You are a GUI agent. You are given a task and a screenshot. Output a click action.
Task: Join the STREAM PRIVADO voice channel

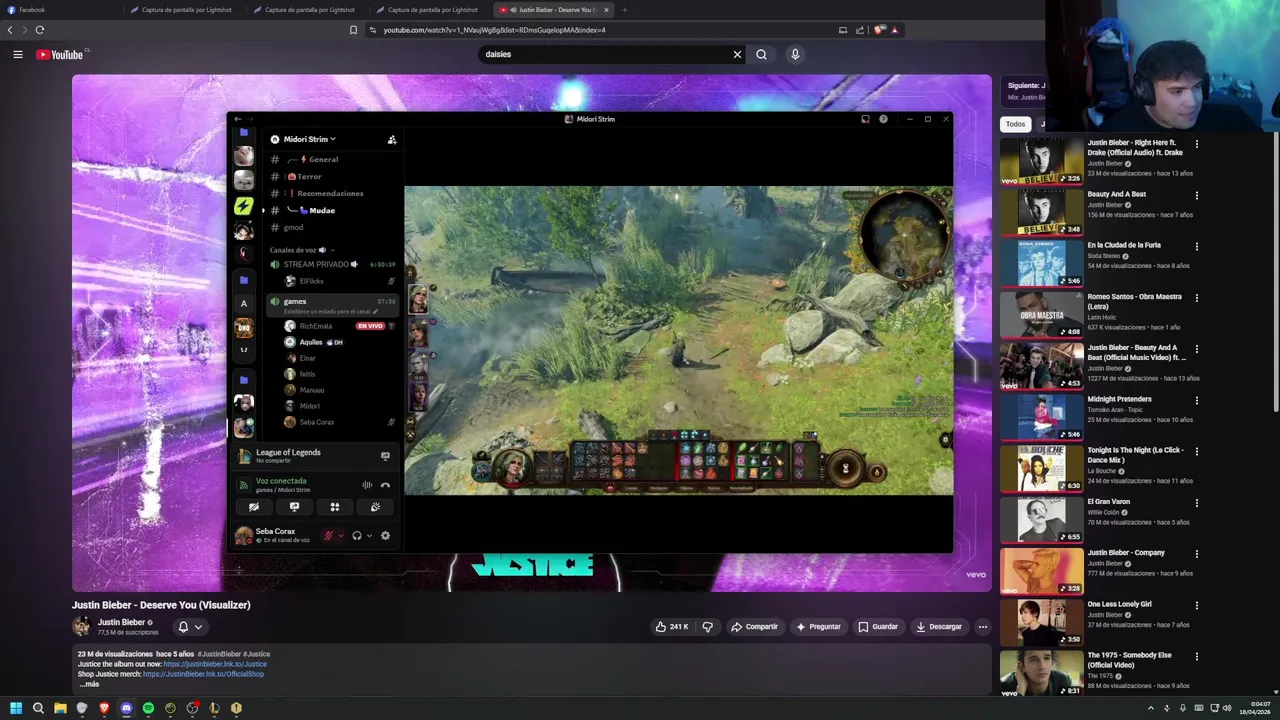(330, 265)
